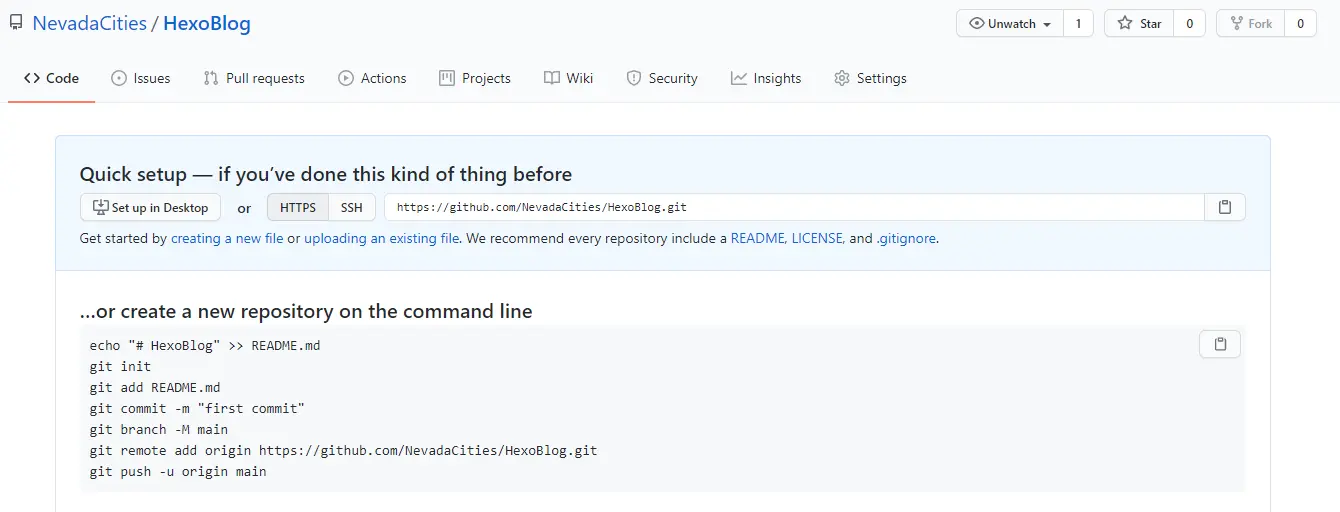This screenshot has width=1340, height=512.
Task: Click the repository icon beside NevadaCities
Action: point(16,24)
